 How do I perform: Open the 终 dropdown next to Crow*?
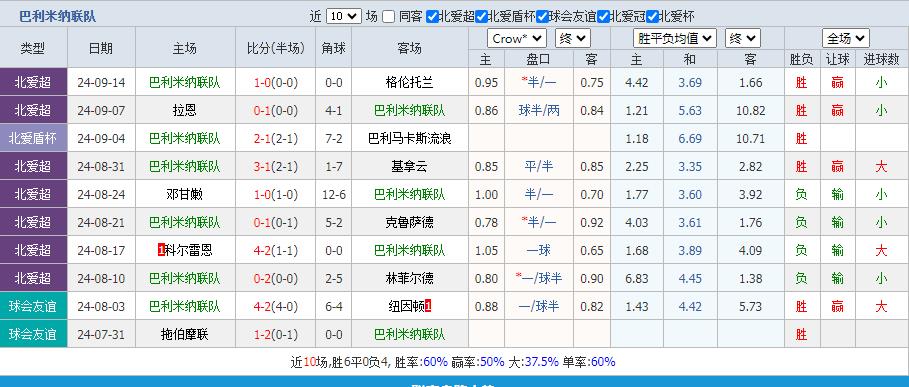[x=573, y=39]
